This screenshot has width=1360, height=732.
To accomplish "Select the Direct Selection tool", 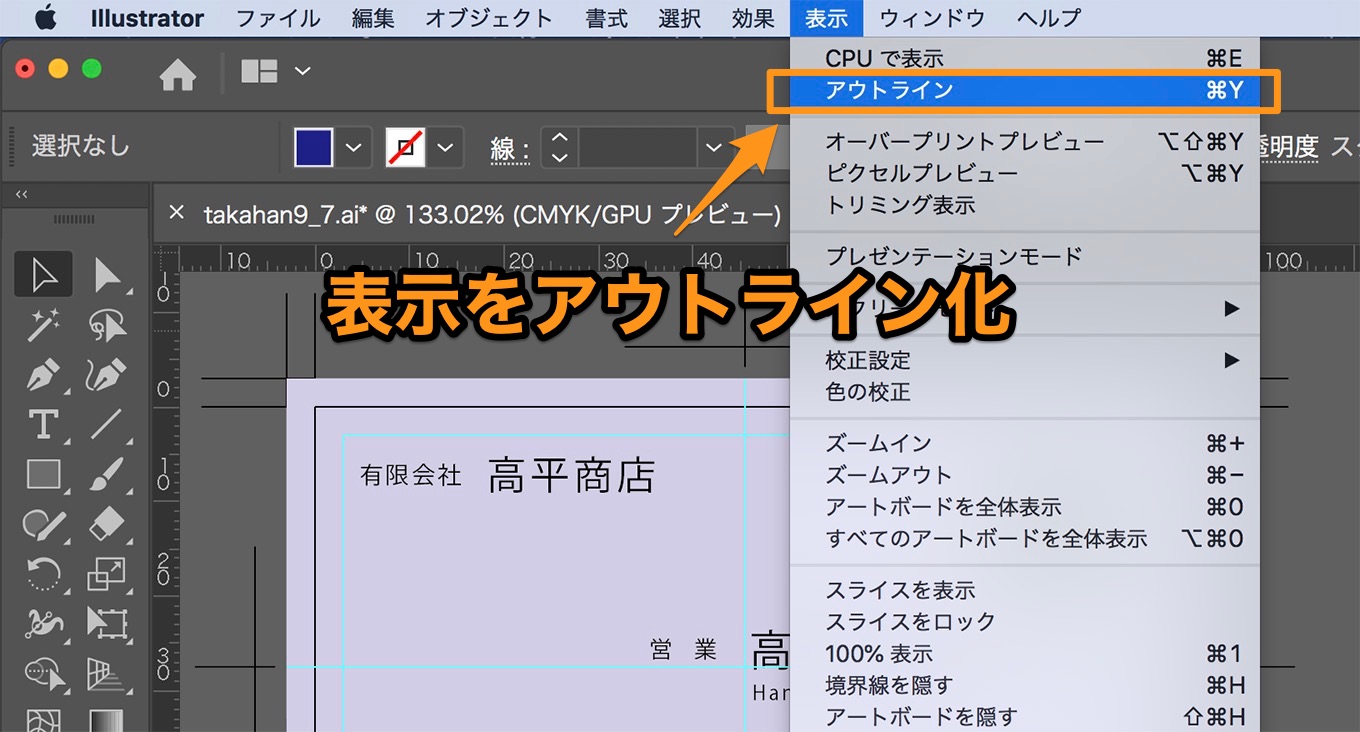I will [107, 274].
